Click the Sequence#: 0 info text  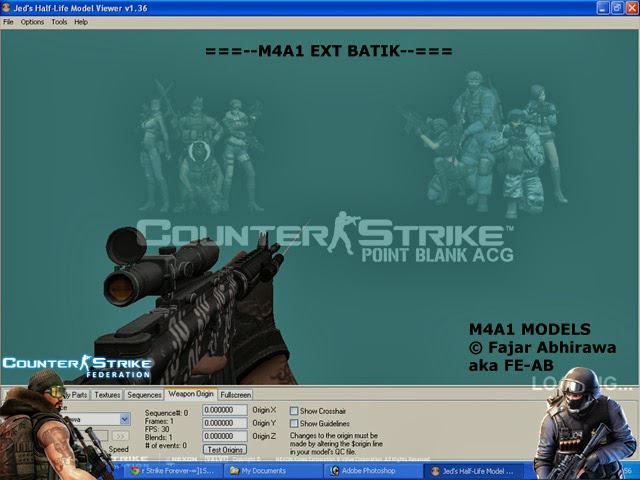click(167, 413)
